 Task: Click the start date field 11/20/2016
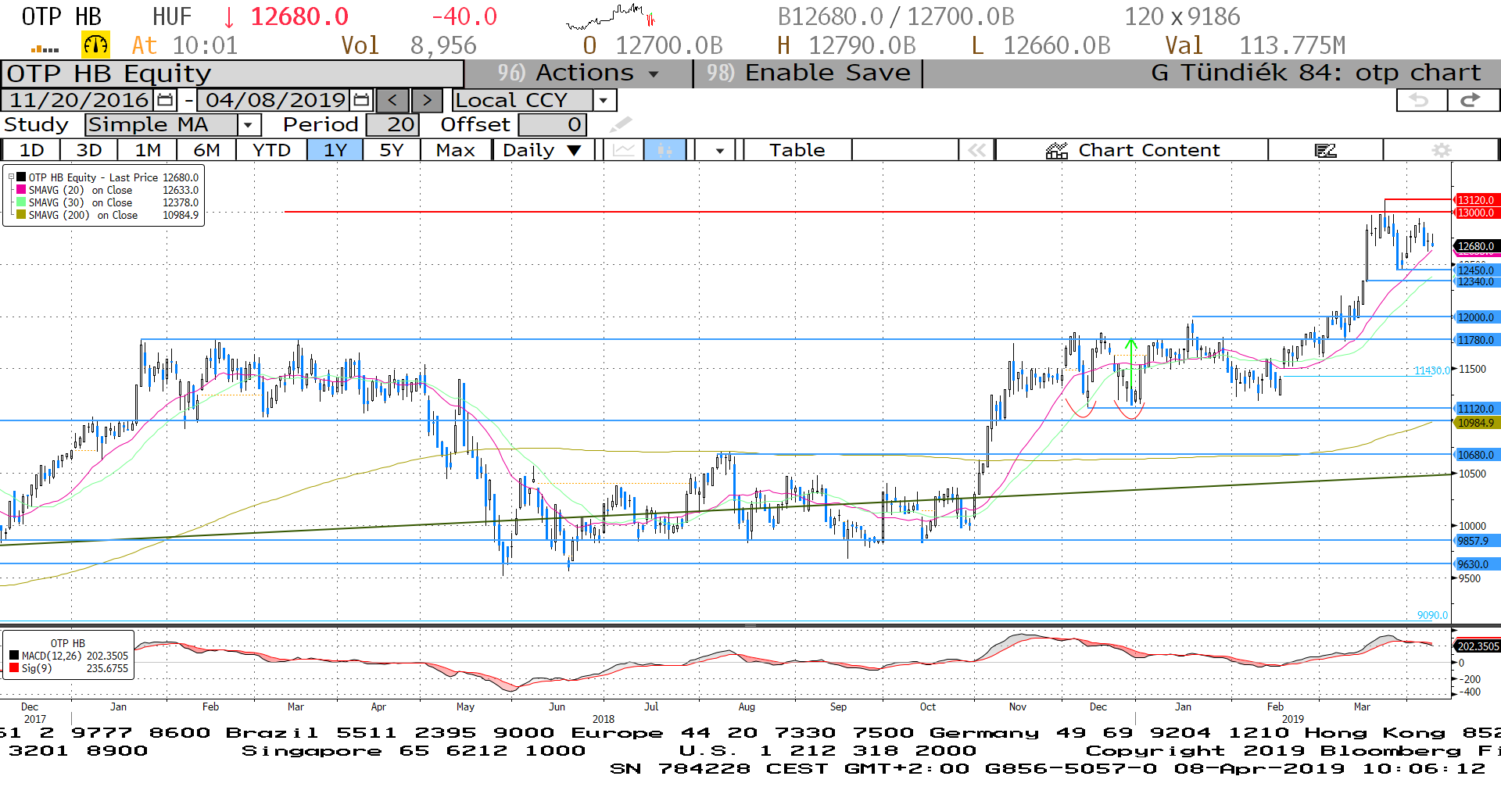[x=78, y=100]
